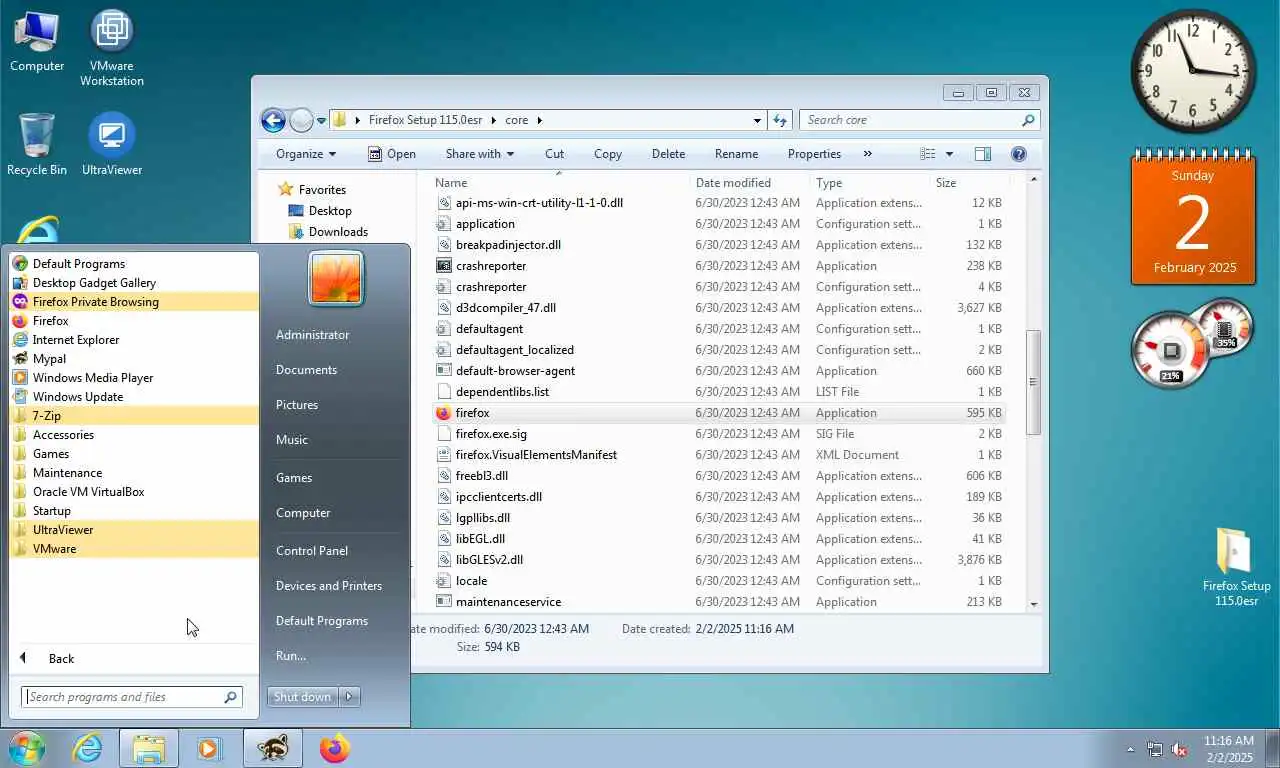Open Windows Media Player in Start menu
Screen dimensions: 1280x768
(x=134, y=378)
